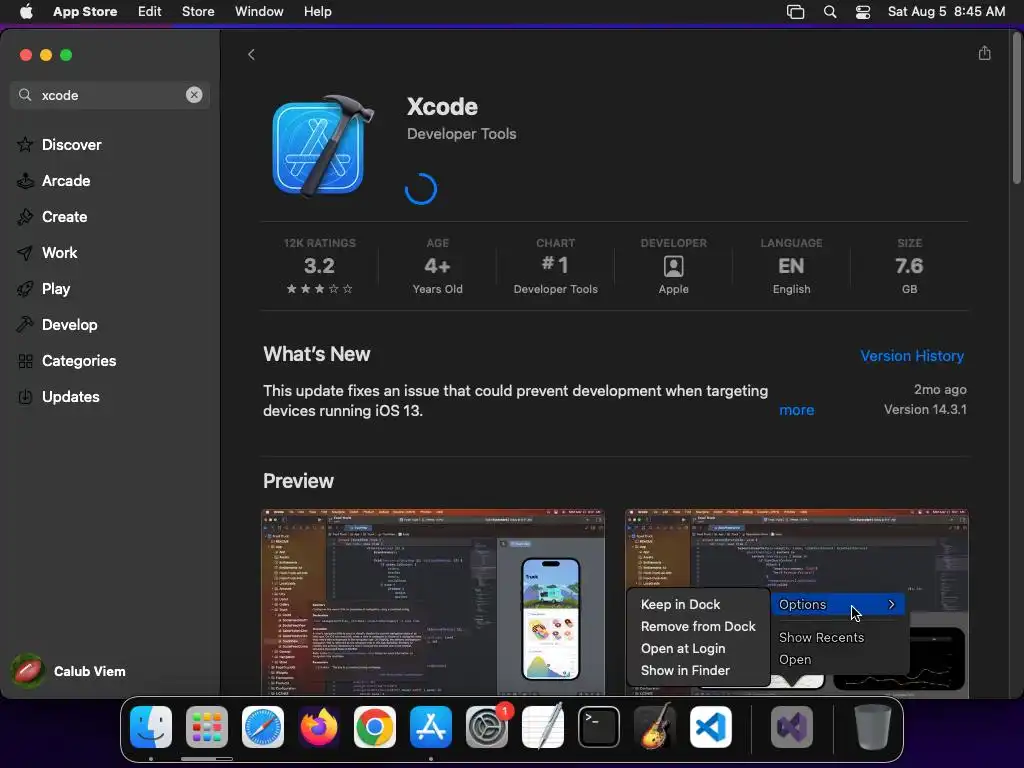Screen dimensions: 1024x768
Task: Open the Store menu
Action: pos(198,11)
